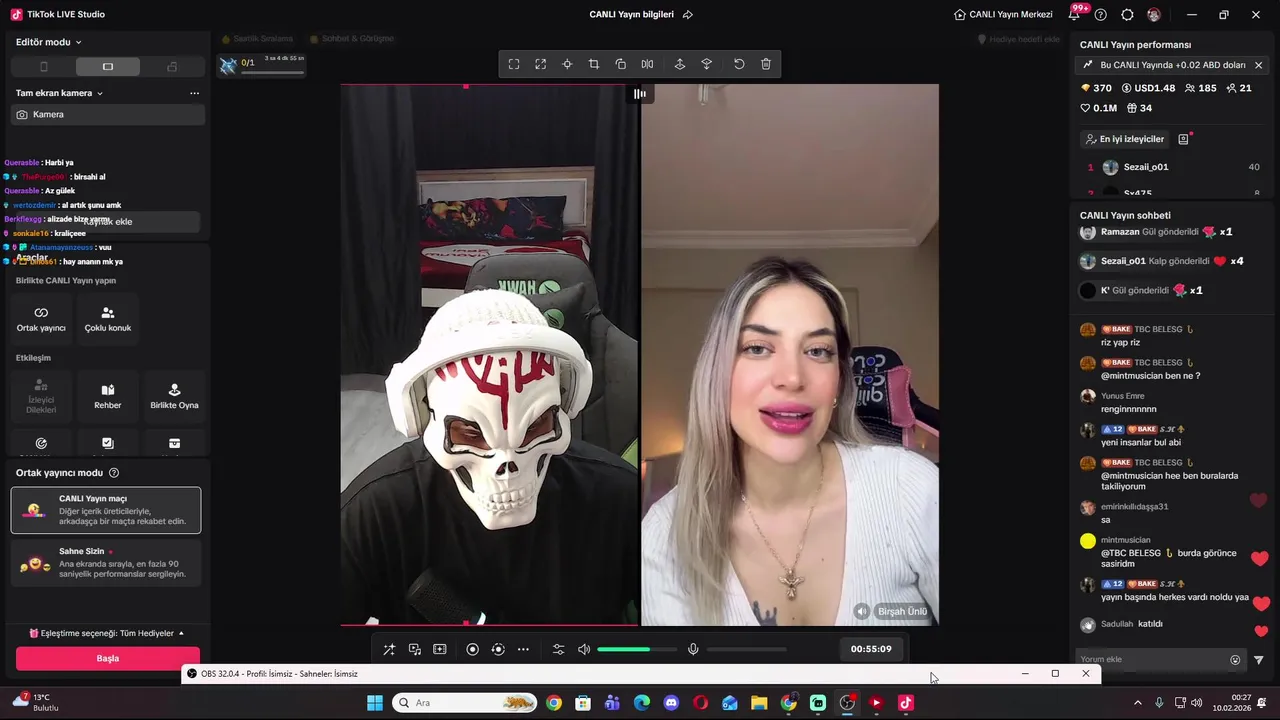Click the stretch-to-fill expand icon in the top toolbar

click(541, 64)
